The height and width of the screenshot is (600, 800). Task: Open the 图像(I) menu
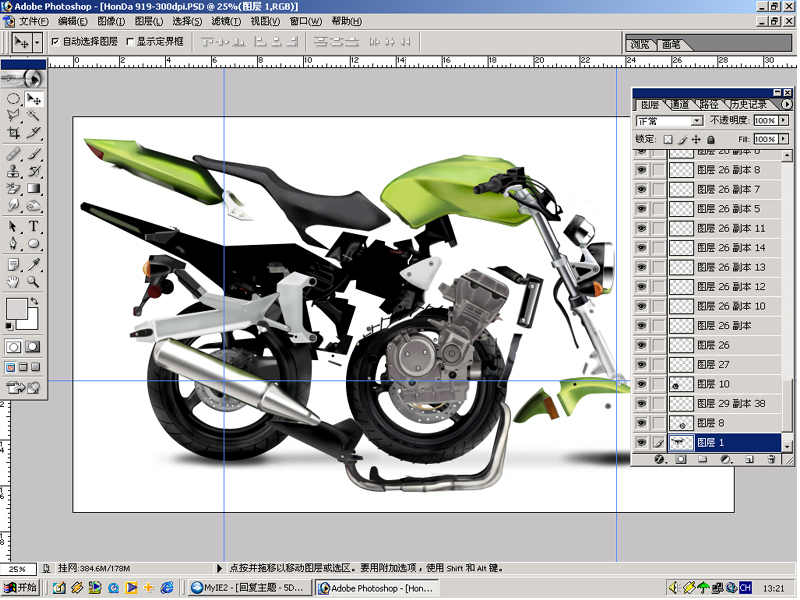coord(111,21)
